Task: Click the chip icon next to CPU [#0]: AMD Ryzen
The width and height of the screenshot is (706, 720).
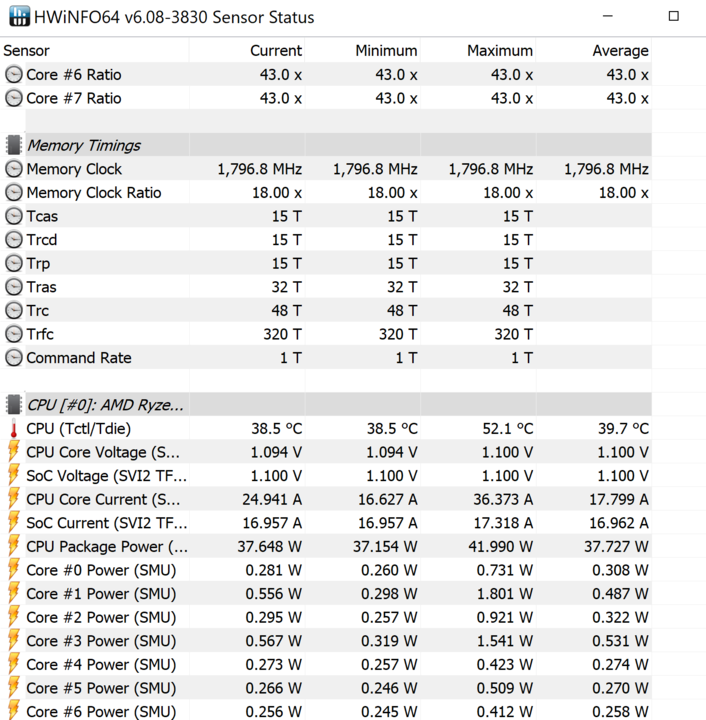Action: 14,405
